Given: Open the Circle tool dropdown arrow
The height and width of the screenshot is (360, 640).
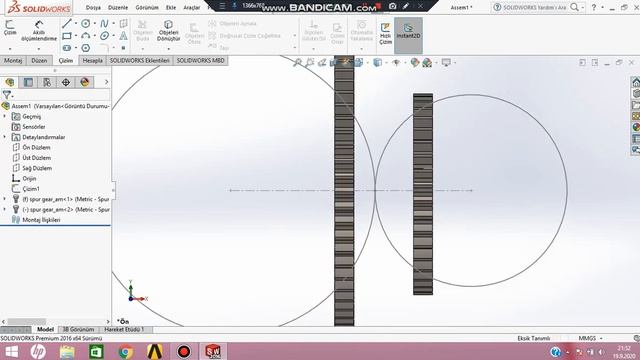Looking at the screenshot, I should 94,24.
